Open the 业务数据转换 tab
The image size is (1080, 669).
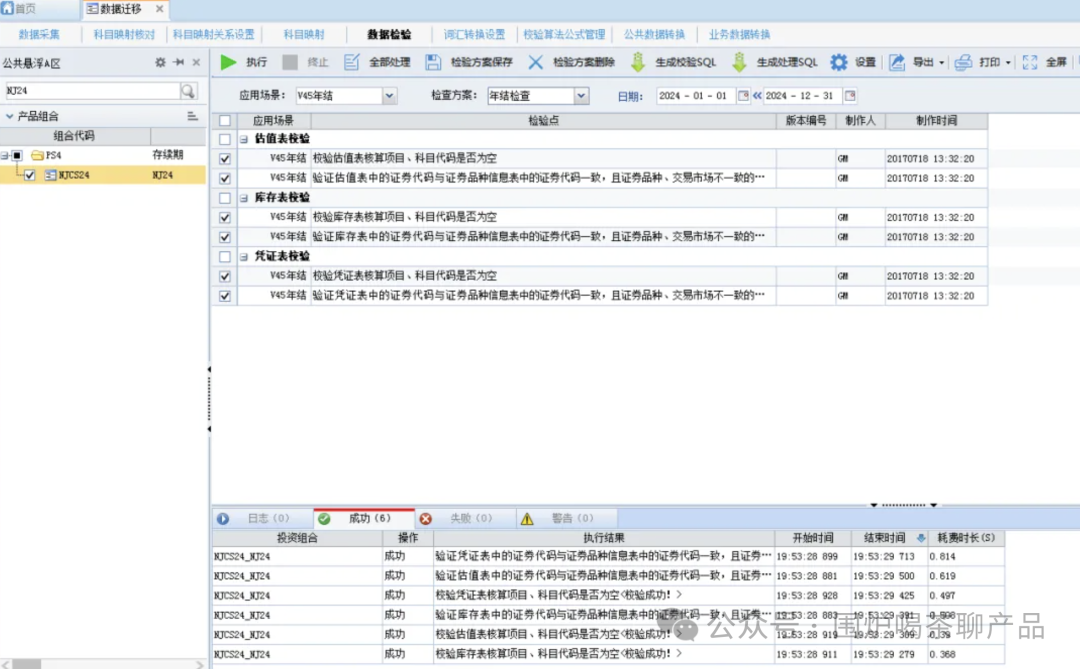click(740, 34)
